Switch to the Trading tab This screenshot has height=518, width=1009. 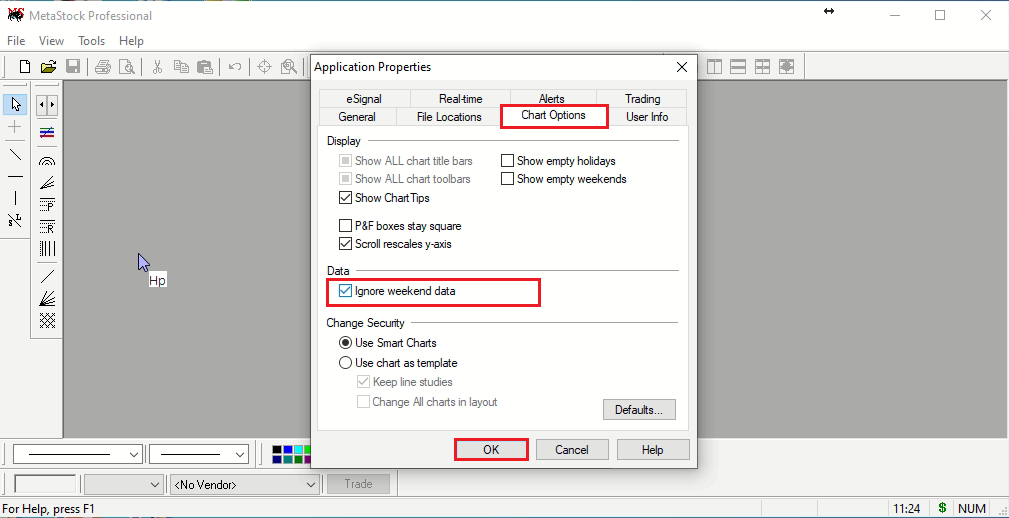coord(642,98)
